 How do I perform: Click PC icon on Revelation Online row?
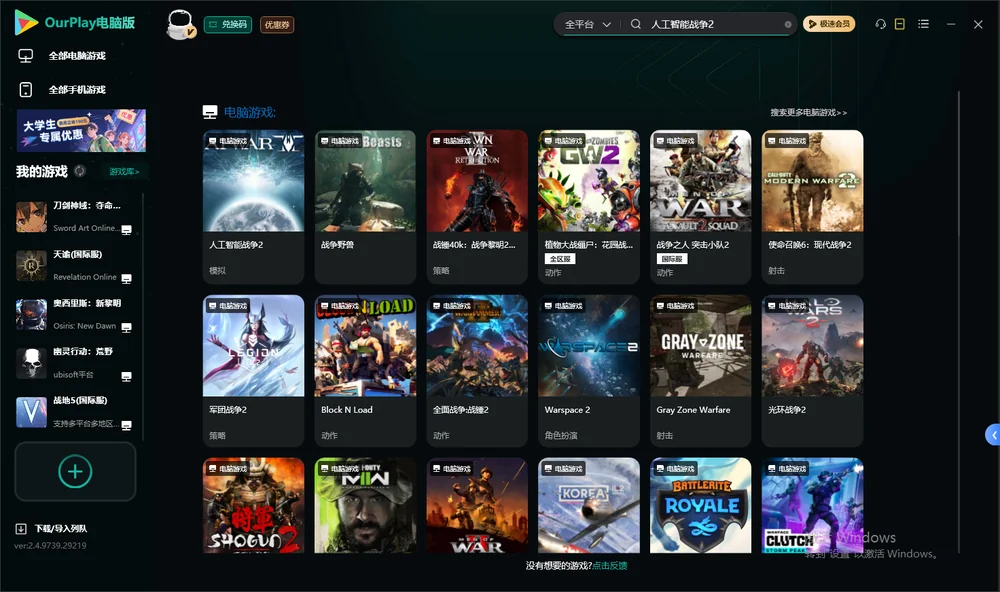(126, 279)
